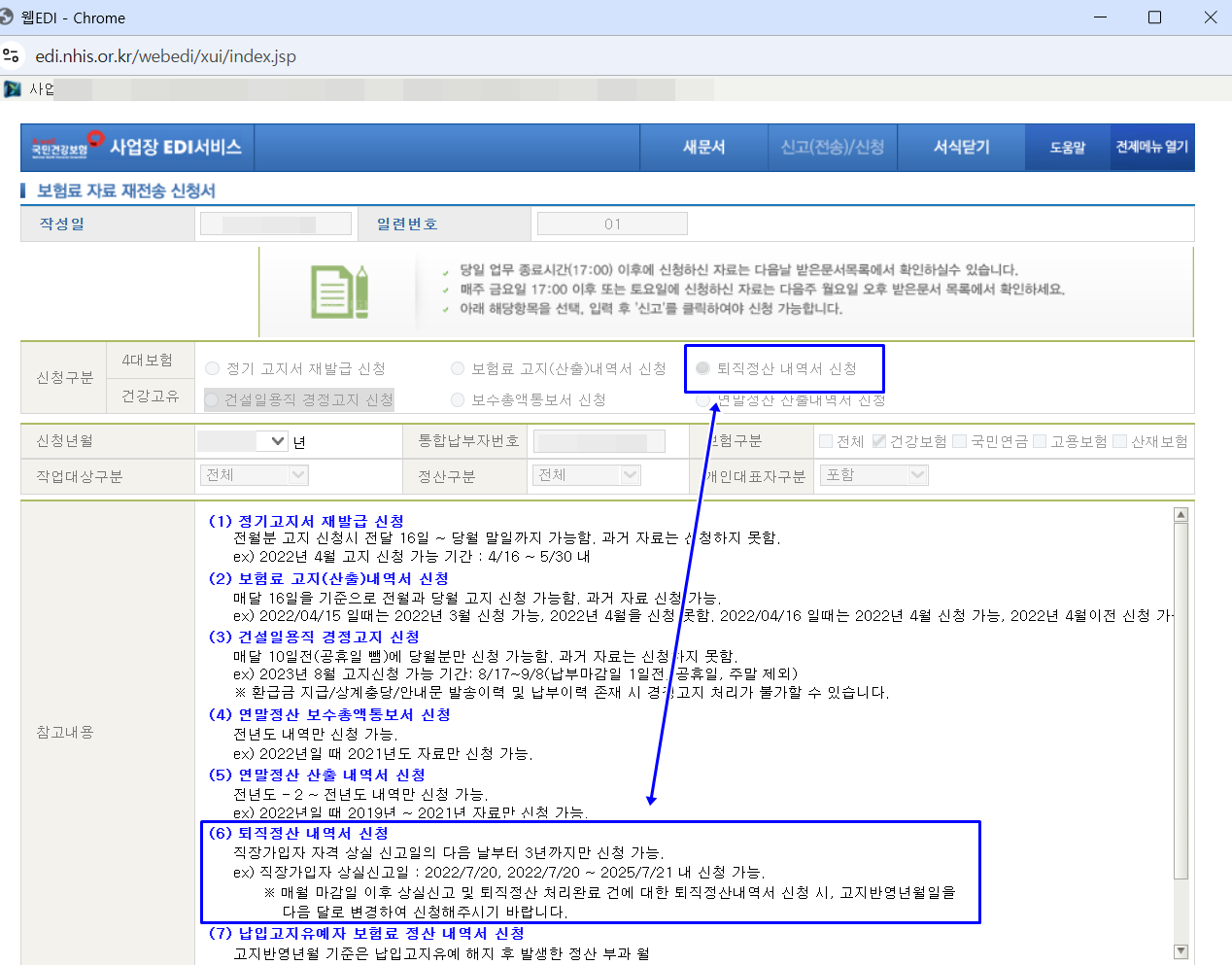Check the 국민연금 checkbox
The image size is (1232, 965).
[x=960, y=441]
